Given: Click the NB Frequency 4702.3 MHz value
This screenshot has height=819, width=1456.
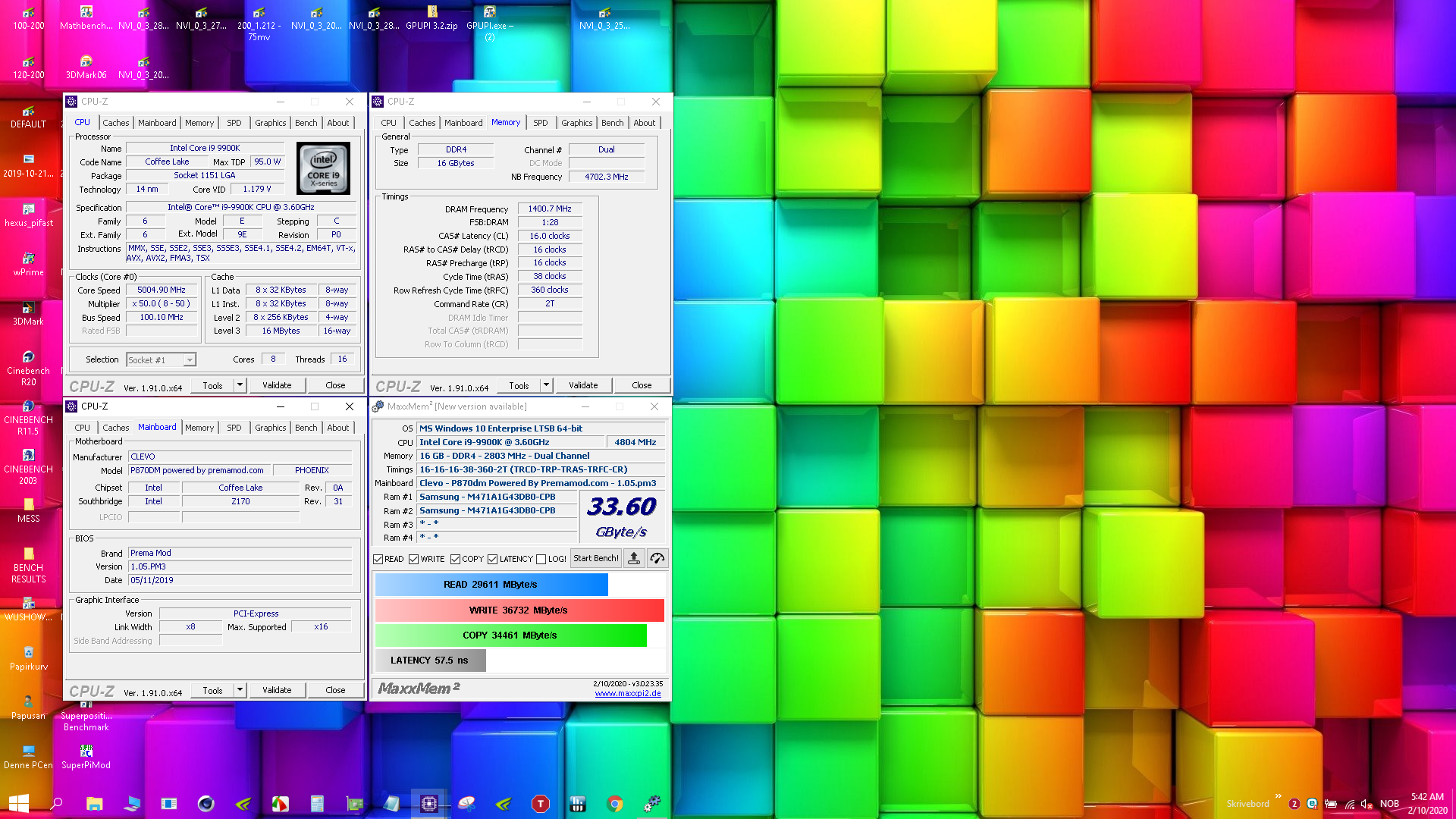Looking at the screenshot, I should [606, 177].
